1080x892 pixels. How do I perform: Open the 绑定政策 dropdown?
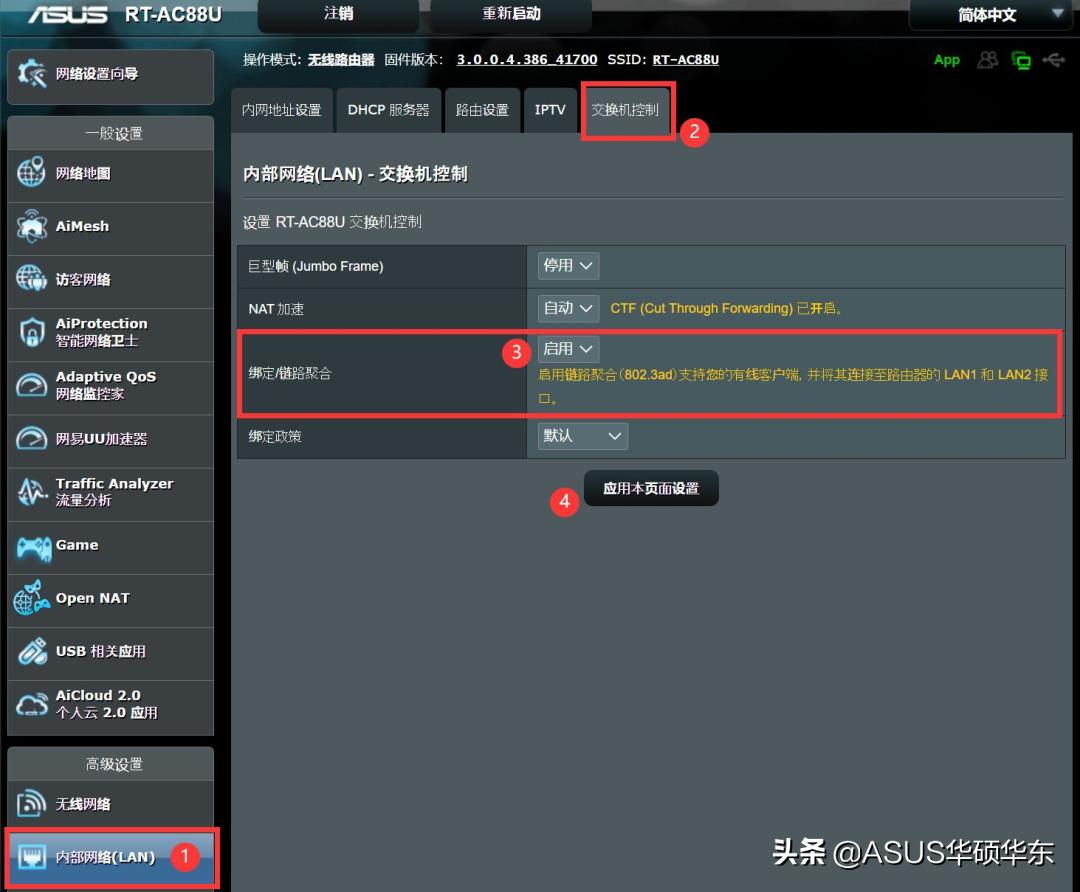point(583,436)
